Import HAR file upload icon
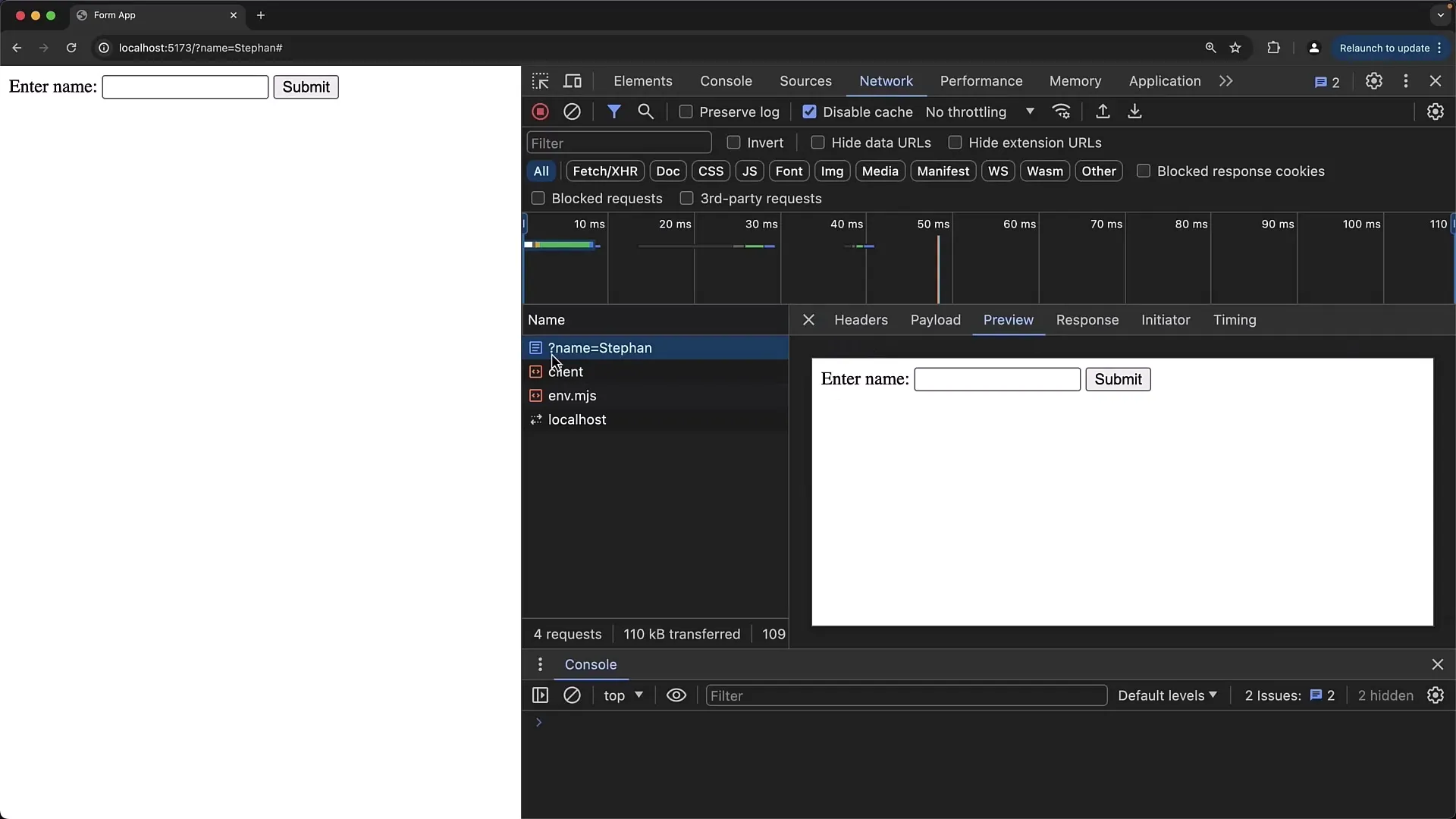The image size is (1456, 819). (1103, 111)
